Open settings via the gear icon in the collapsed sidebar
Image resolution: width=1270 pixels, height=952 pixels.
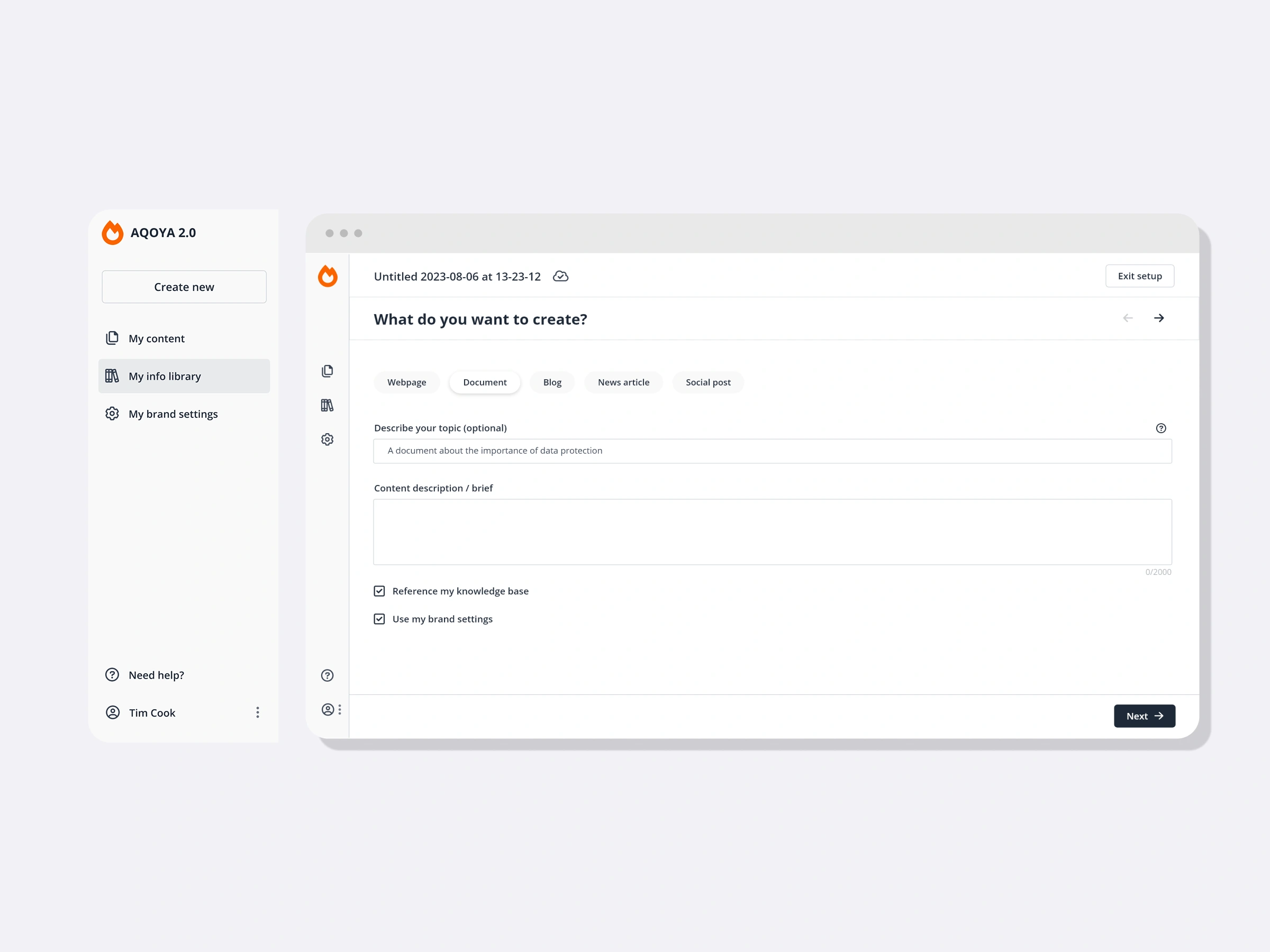[327, 439]
